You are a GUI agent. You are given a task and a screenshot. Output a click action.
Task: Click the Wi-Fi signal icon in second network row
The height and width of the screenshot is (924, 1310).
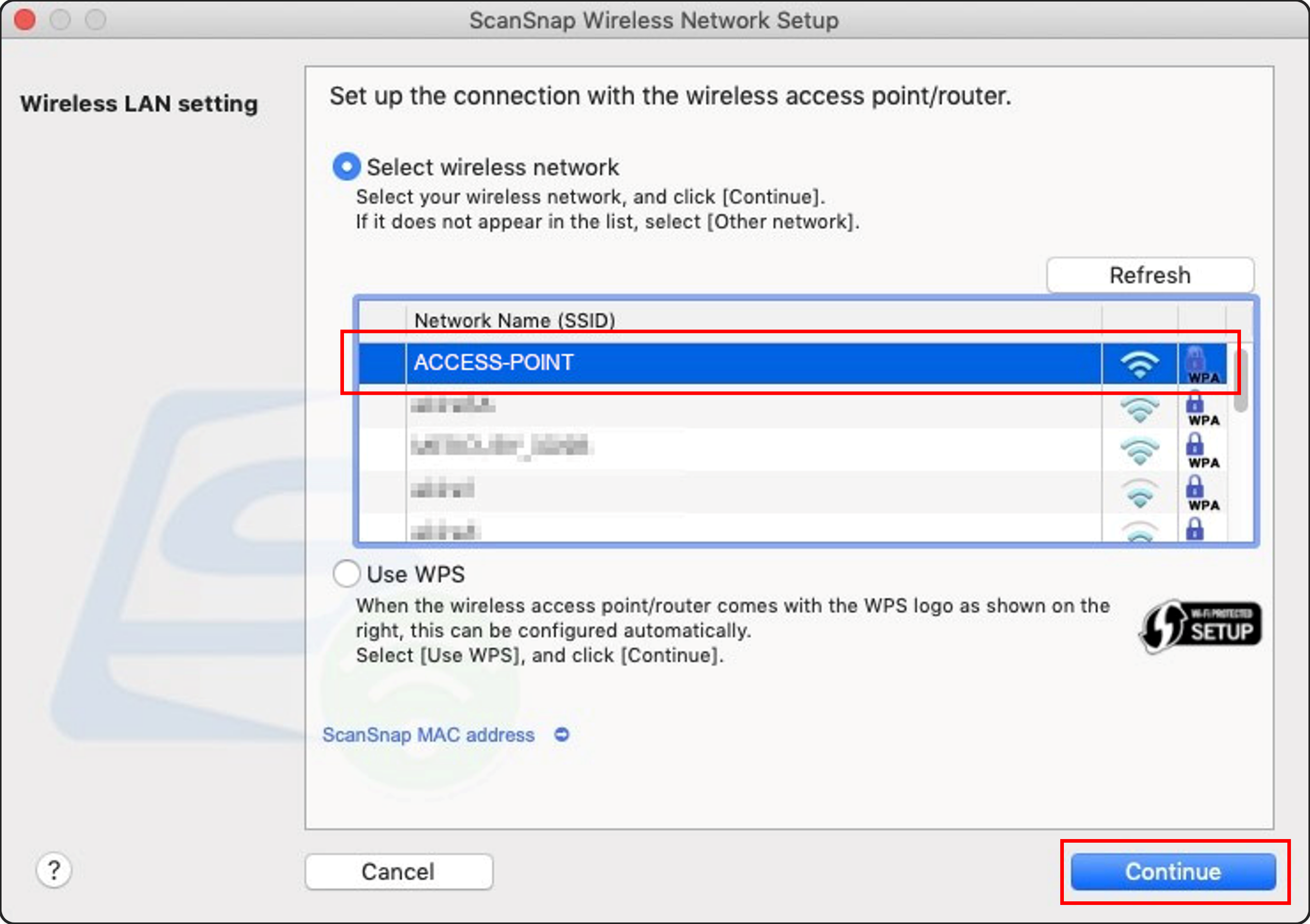click(x=1140, y=410)
